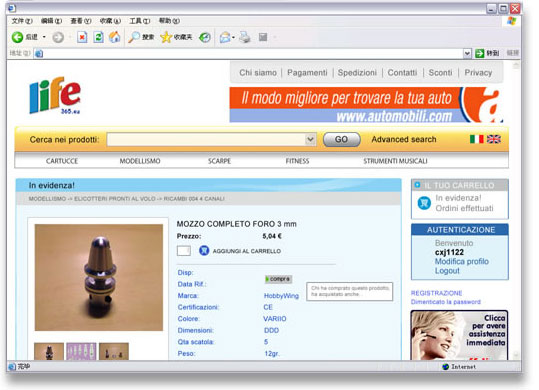Viewport: 539px width, 390px height.
Task: Follow the Logout link
Action: 447,271
